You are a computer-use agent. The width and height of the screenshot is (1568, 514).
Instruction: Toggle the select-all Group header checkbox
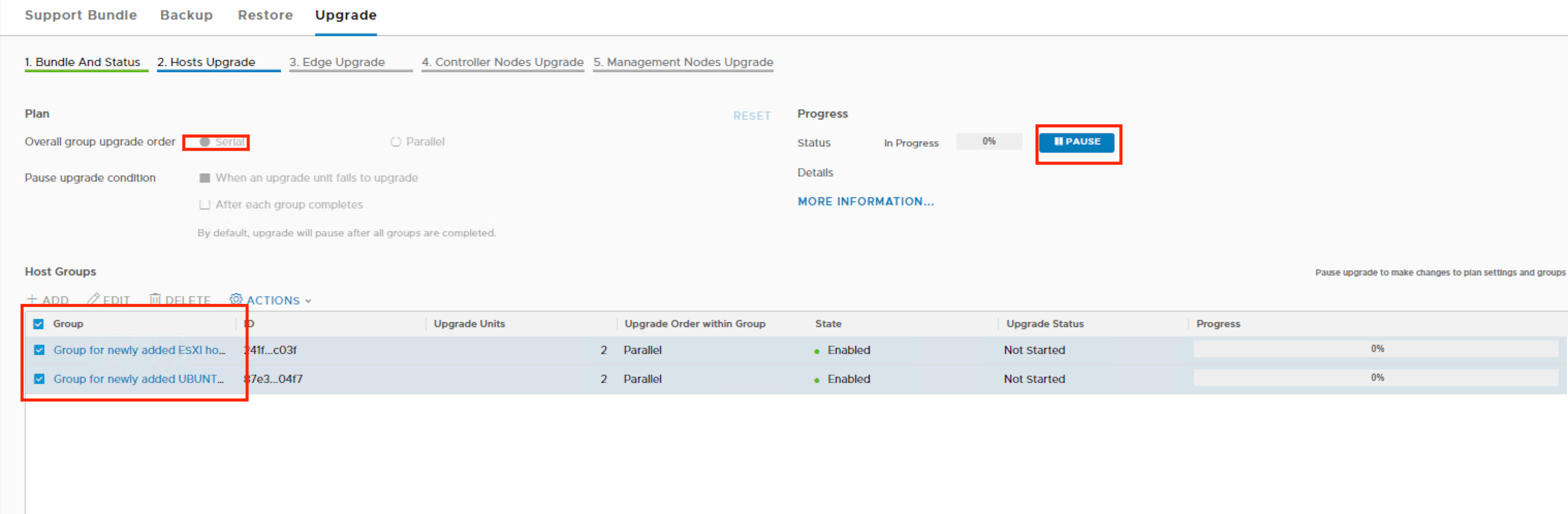click(38, 324)
